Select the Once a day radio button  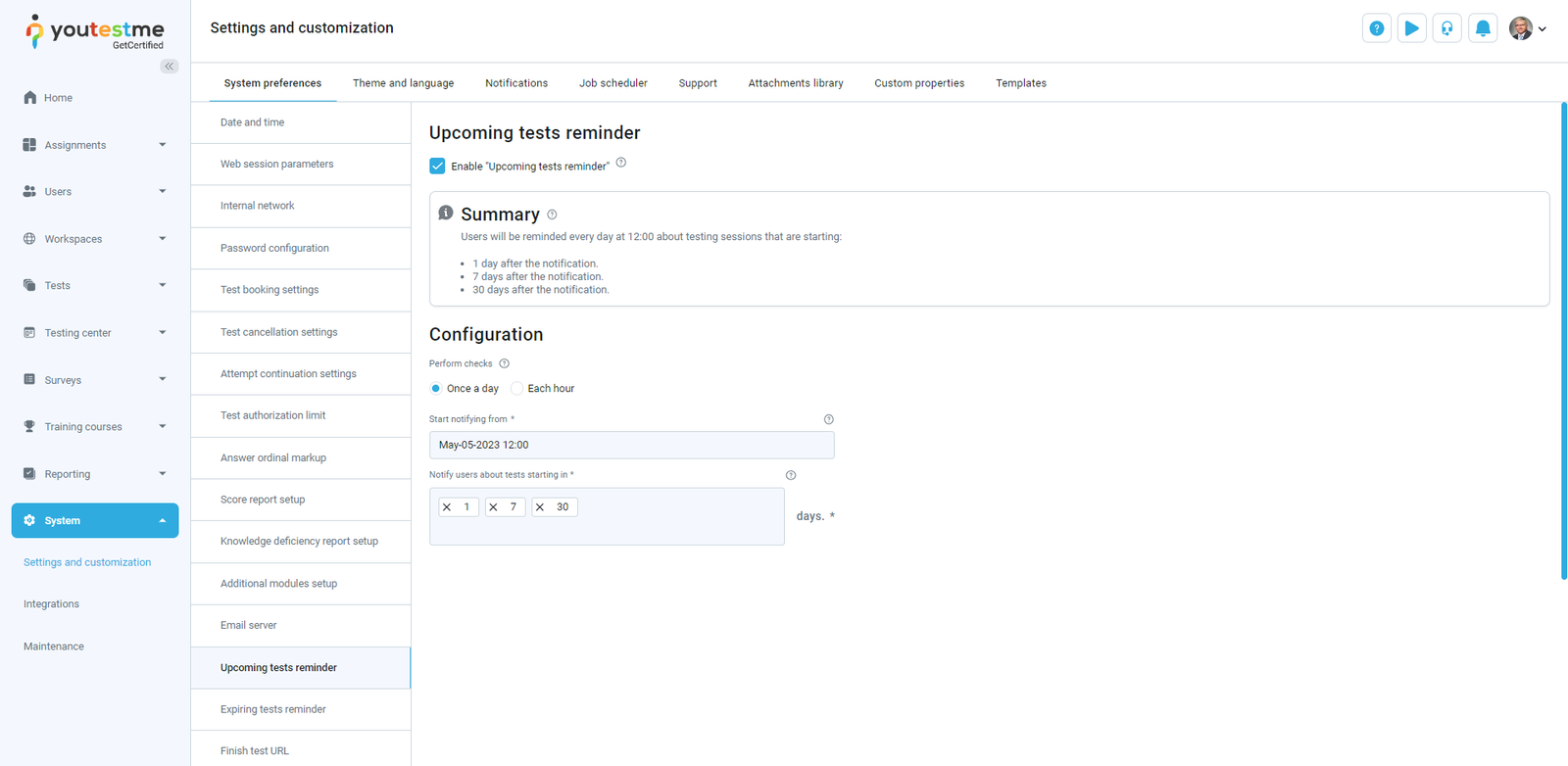coord(436,389)
